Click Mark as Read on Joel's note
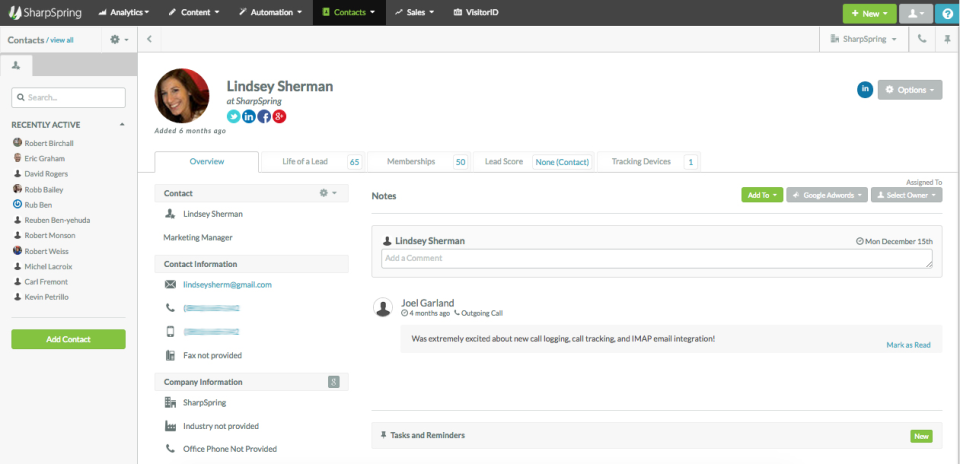The width and height of the screenshot is (960, 464). click(908, 345)
